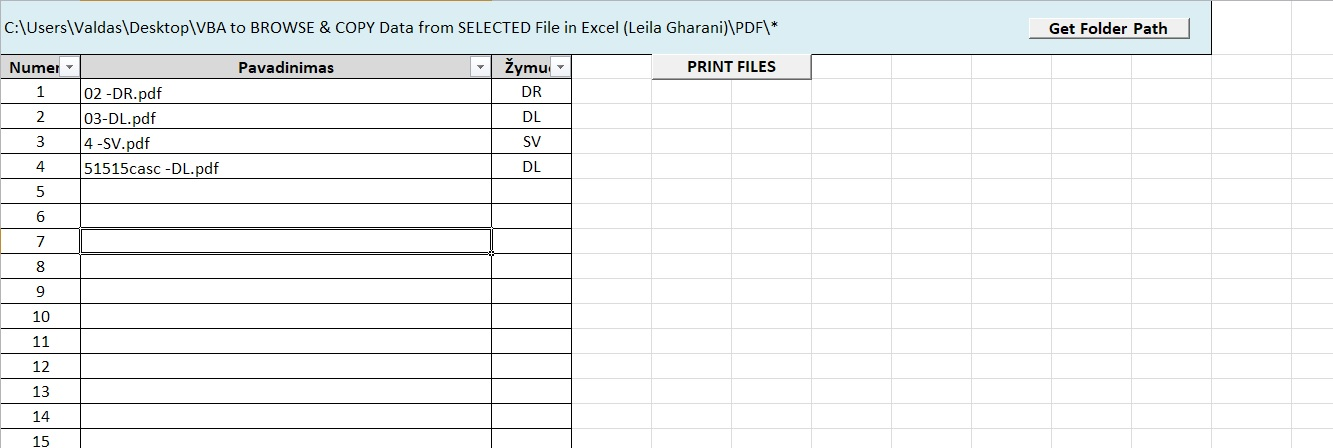This screenshot has width=1333, height=448.
Task: Select the DL tag cell in row 2
Action: point(531,117)
